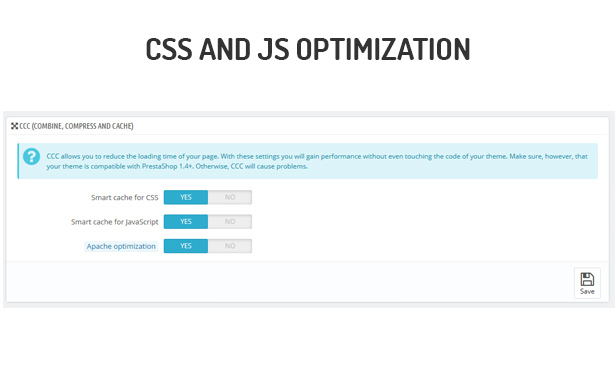Enable YES for Smart cache for JavaScript
The image size is (616, 366).
point(186,221)
